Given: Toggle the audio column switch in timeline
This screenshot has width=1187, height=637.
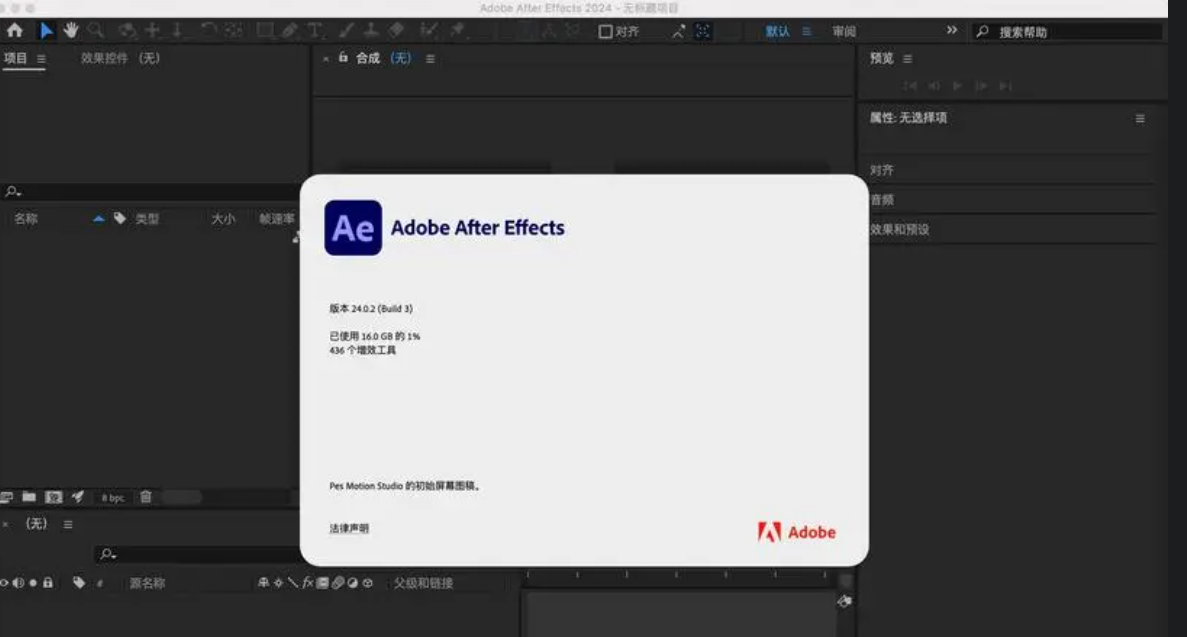Looking at the screenshot, I should [17, 583].
